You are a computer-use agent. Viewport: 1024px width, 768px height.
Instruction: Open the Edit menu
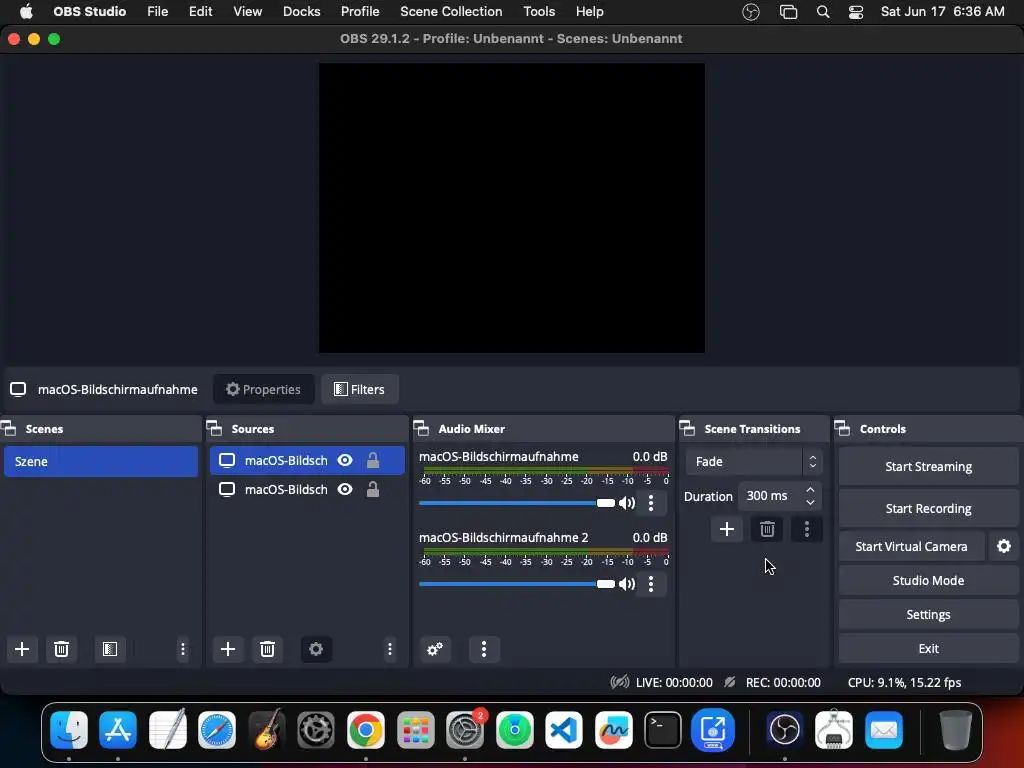[x=200, y=12]
